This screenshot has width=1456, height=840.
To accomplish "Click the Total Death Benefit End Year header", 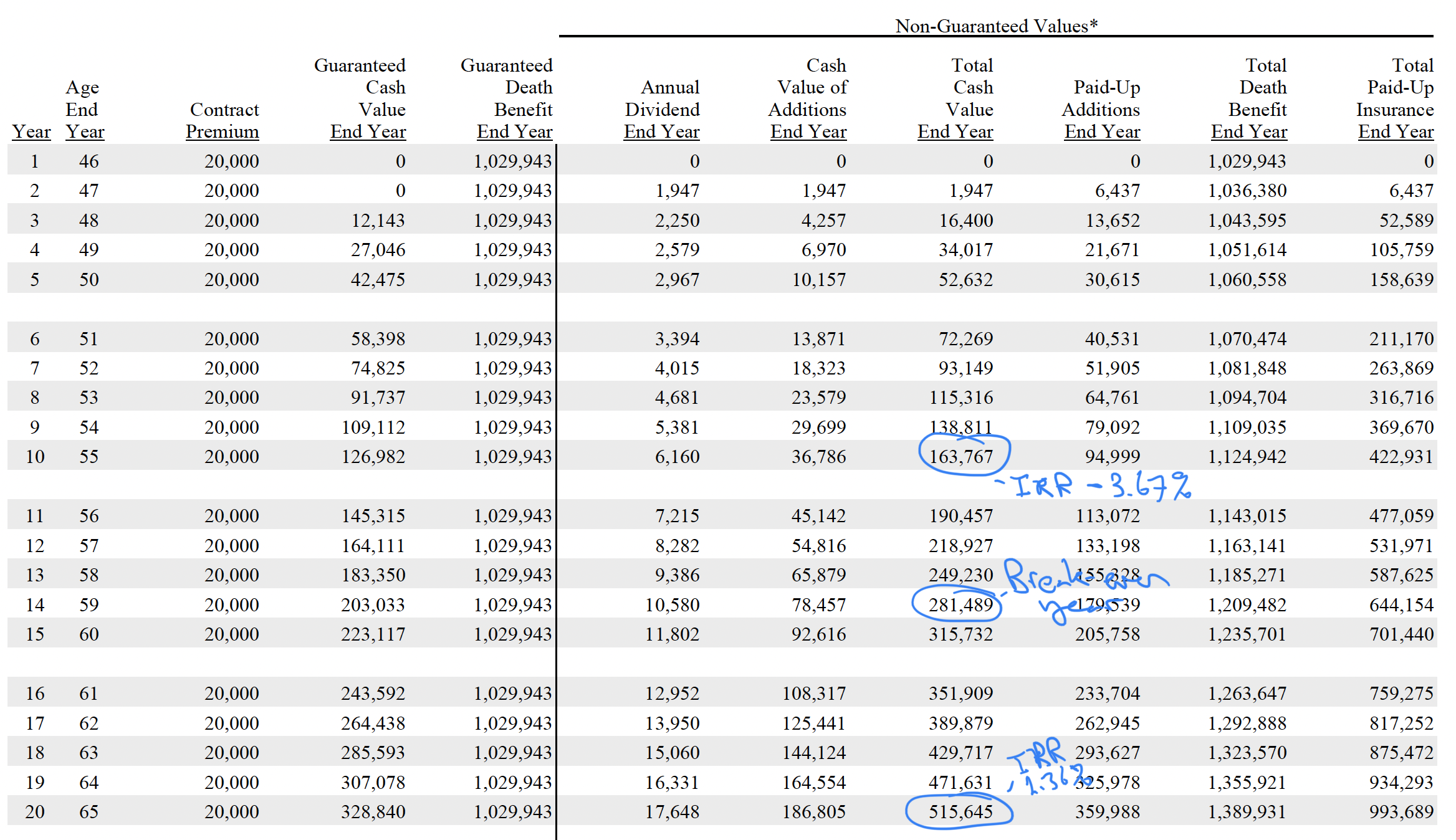I will (1249, 98).
